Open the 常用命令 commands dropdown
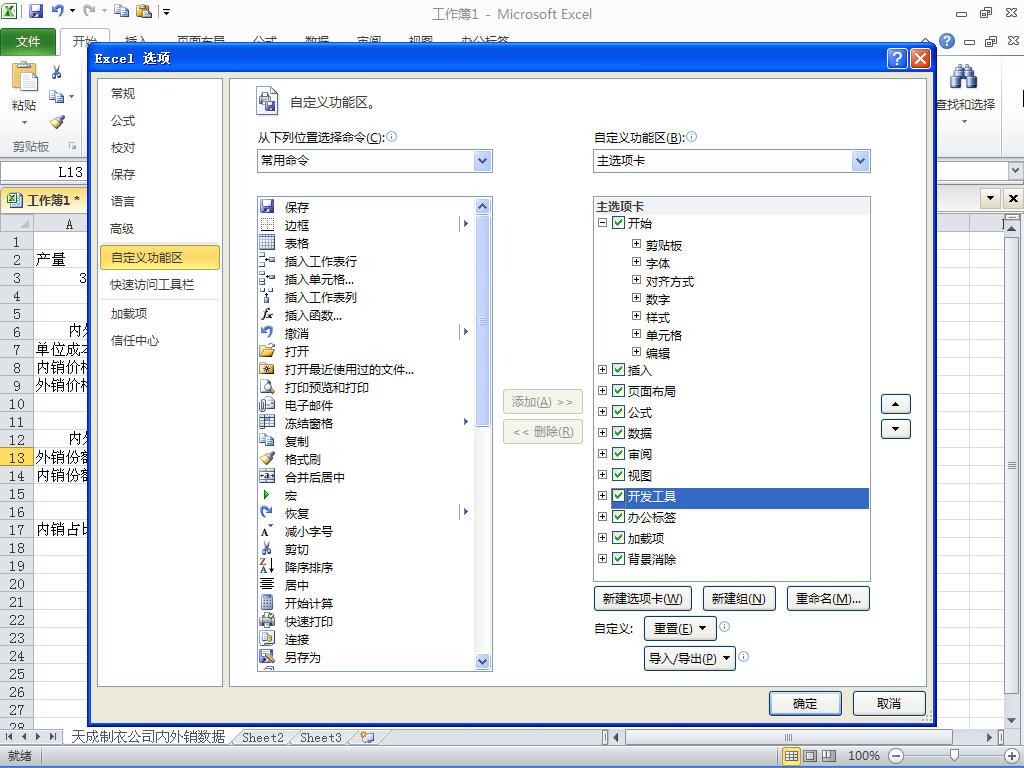The image size is (1024, 768). [x=482, y=161]
